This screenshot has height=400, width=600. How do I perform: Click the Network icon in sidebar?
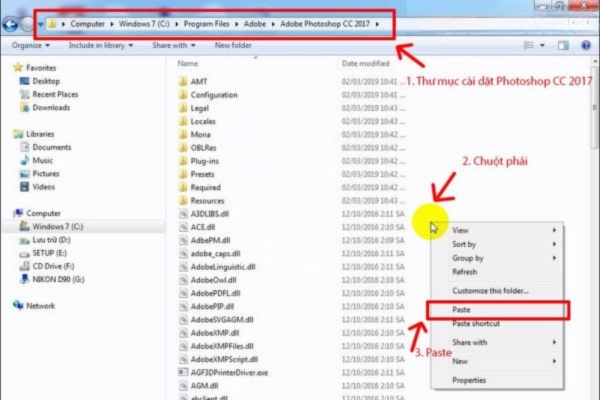point(19,306)
